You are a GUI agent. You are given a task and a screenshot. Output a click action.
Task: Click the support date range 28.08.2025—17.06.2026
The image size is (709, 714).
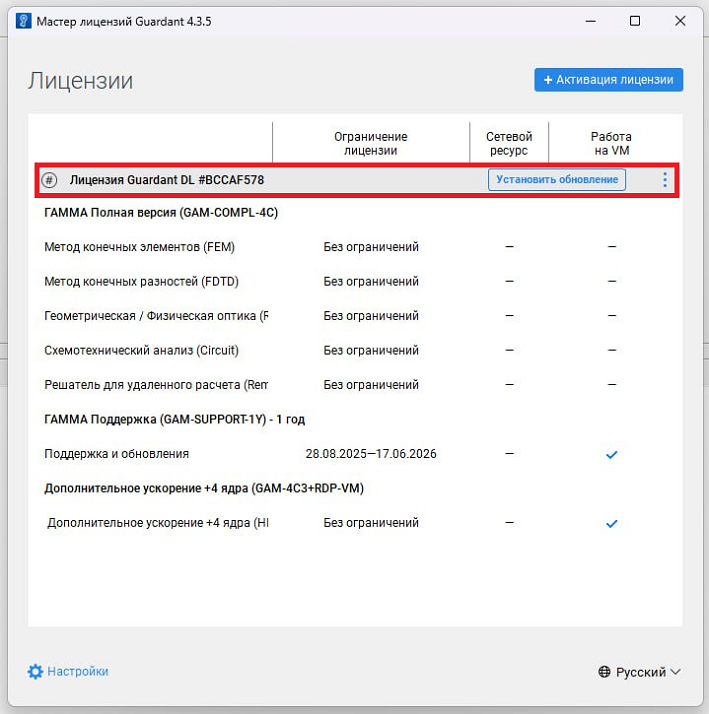[x=371, y=454]
